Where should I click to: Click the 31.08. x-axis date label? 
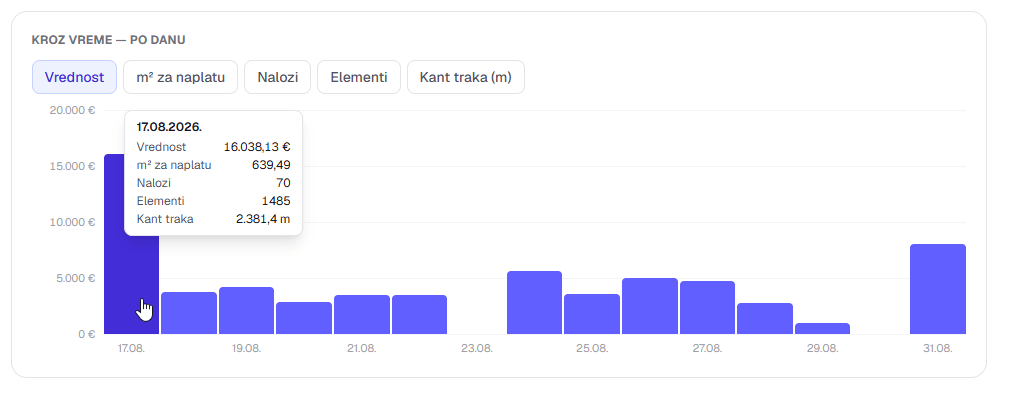tap(937, 349)
